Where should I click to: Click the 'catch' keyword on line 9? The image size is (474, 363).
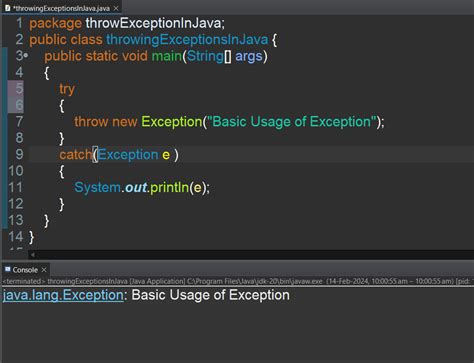click(75, 155)
